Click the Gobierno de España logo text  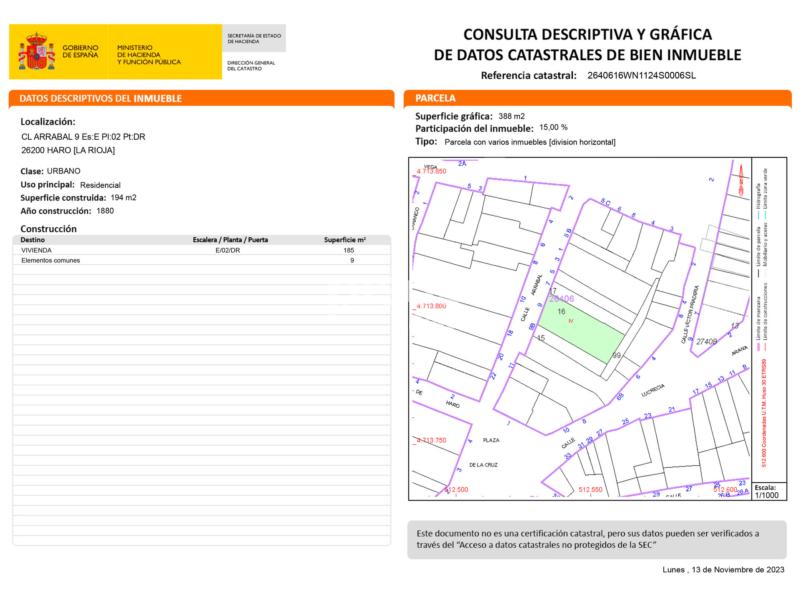(80, 54)
